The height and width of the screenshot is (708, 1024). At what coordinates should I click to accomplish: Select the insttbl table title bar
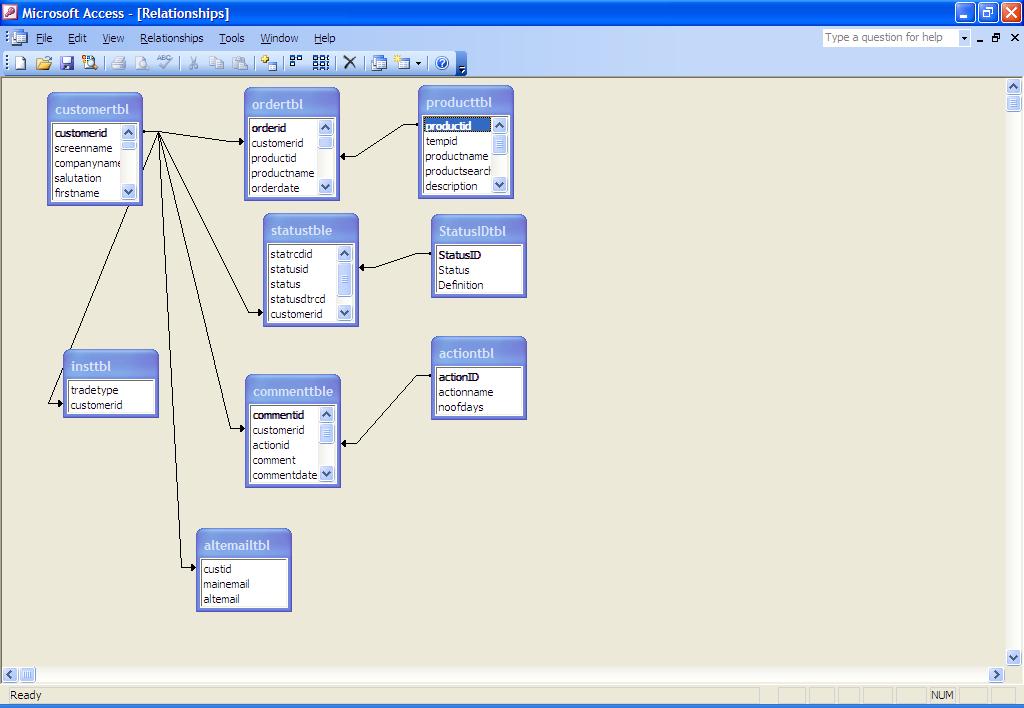click(110, 366)
